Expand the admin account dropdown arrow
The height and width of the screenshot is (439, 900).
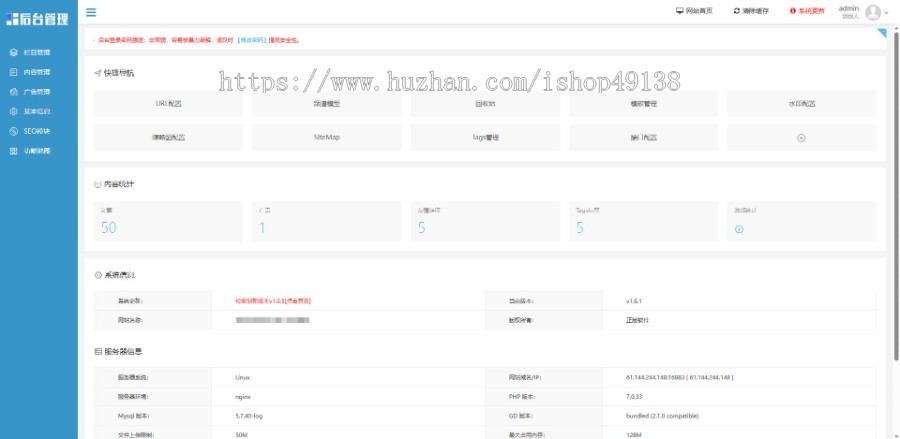tap(886, 13)
